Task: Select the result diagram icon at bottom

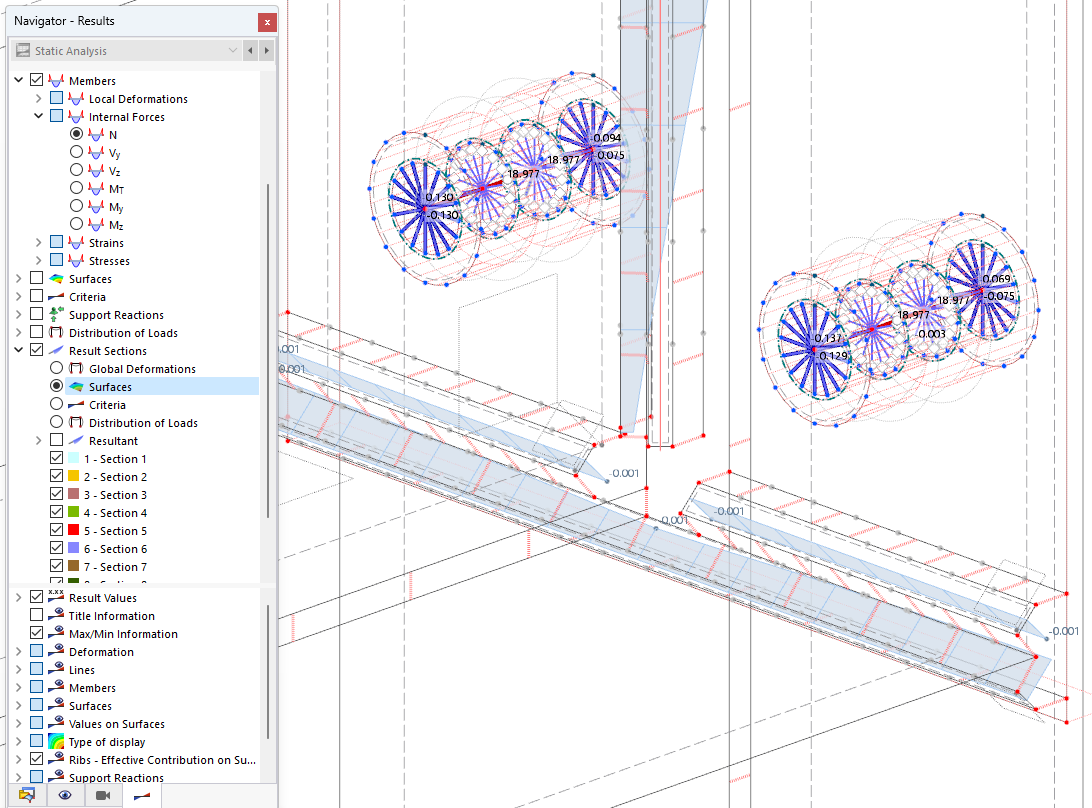Action: (x=141, y=793)
